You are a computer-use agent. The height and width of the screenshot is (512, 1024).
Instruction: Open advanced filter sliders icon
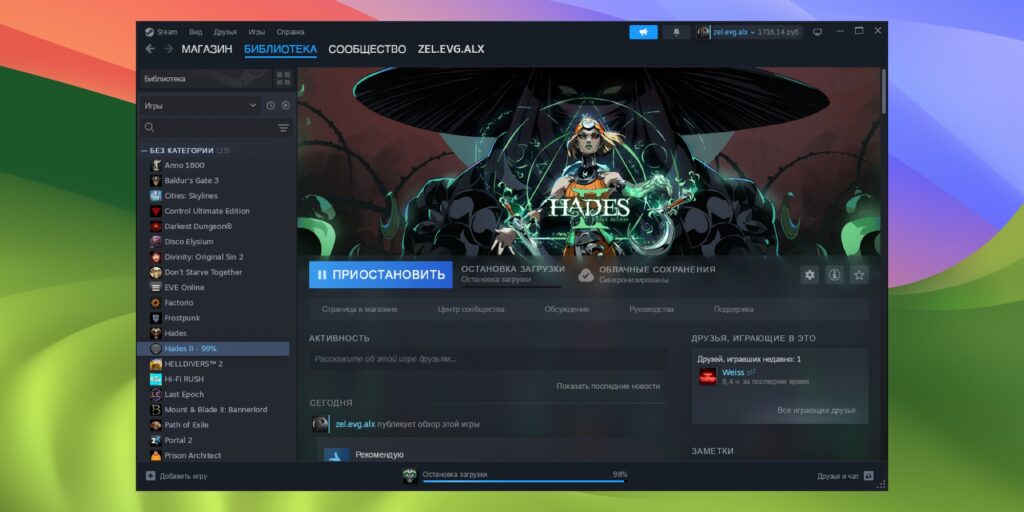(x=283, y=128)
